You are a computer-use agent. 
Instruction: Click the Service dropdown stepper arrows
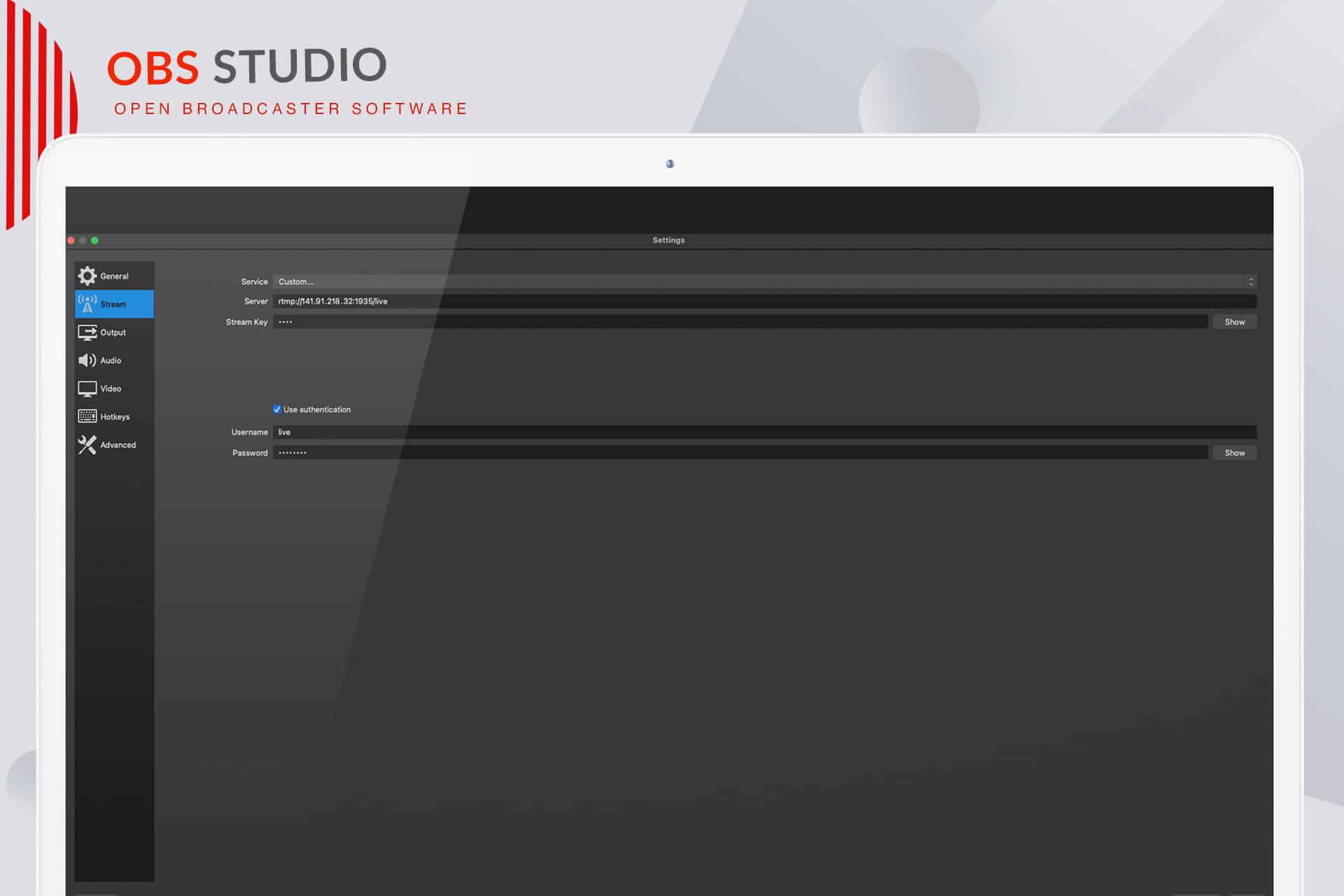pyautogui.click(x=1250, y=281)
